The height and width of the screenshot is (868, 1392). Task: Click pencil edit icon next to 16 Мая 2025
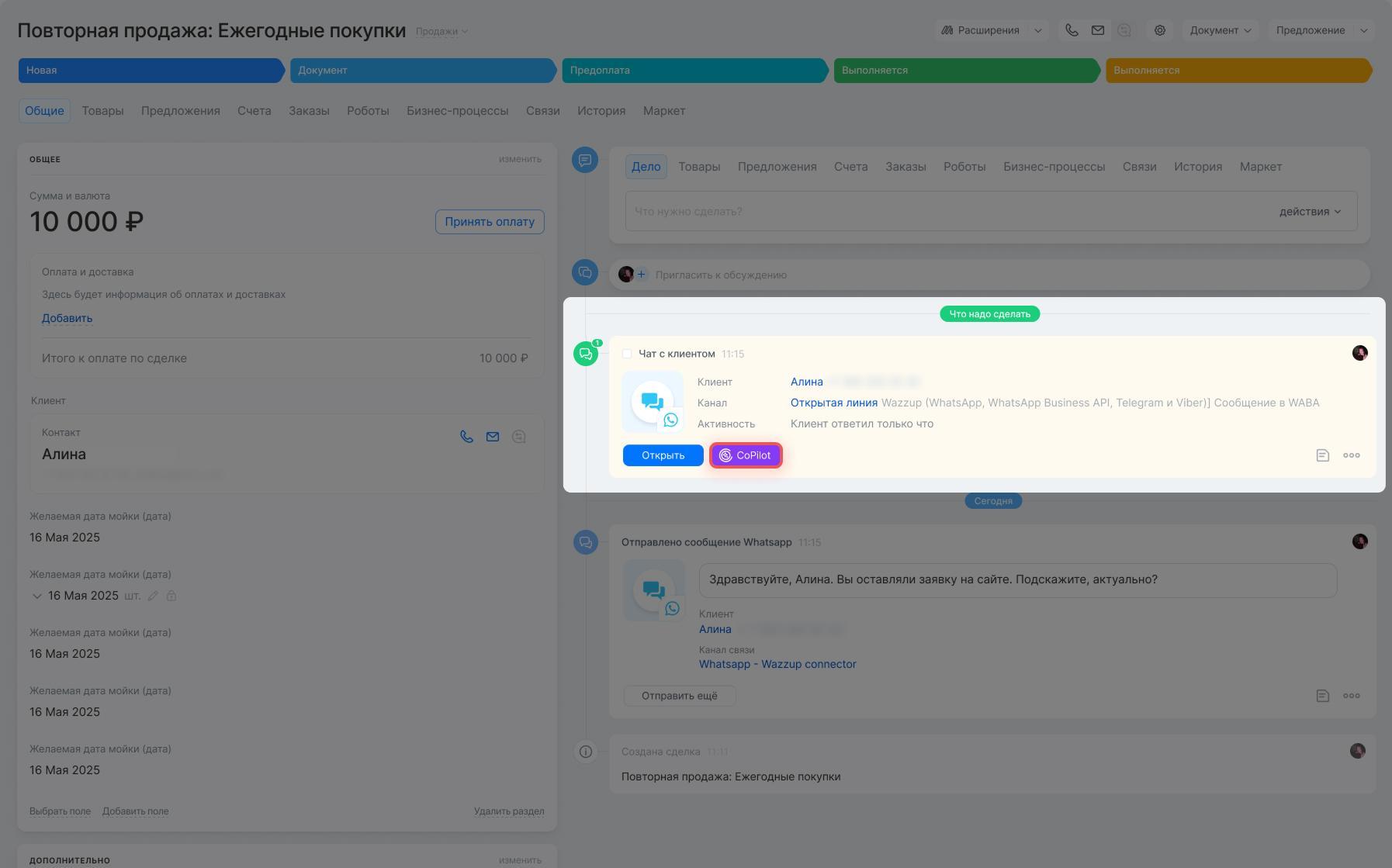click(153, 596)
